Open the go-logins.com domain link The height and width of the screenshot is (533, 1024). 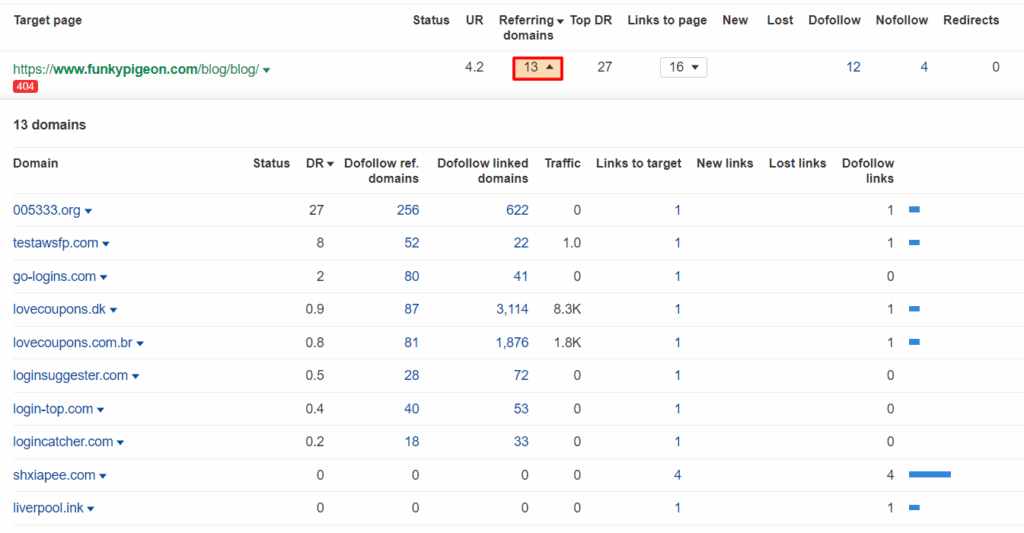(x=54, y=276)
